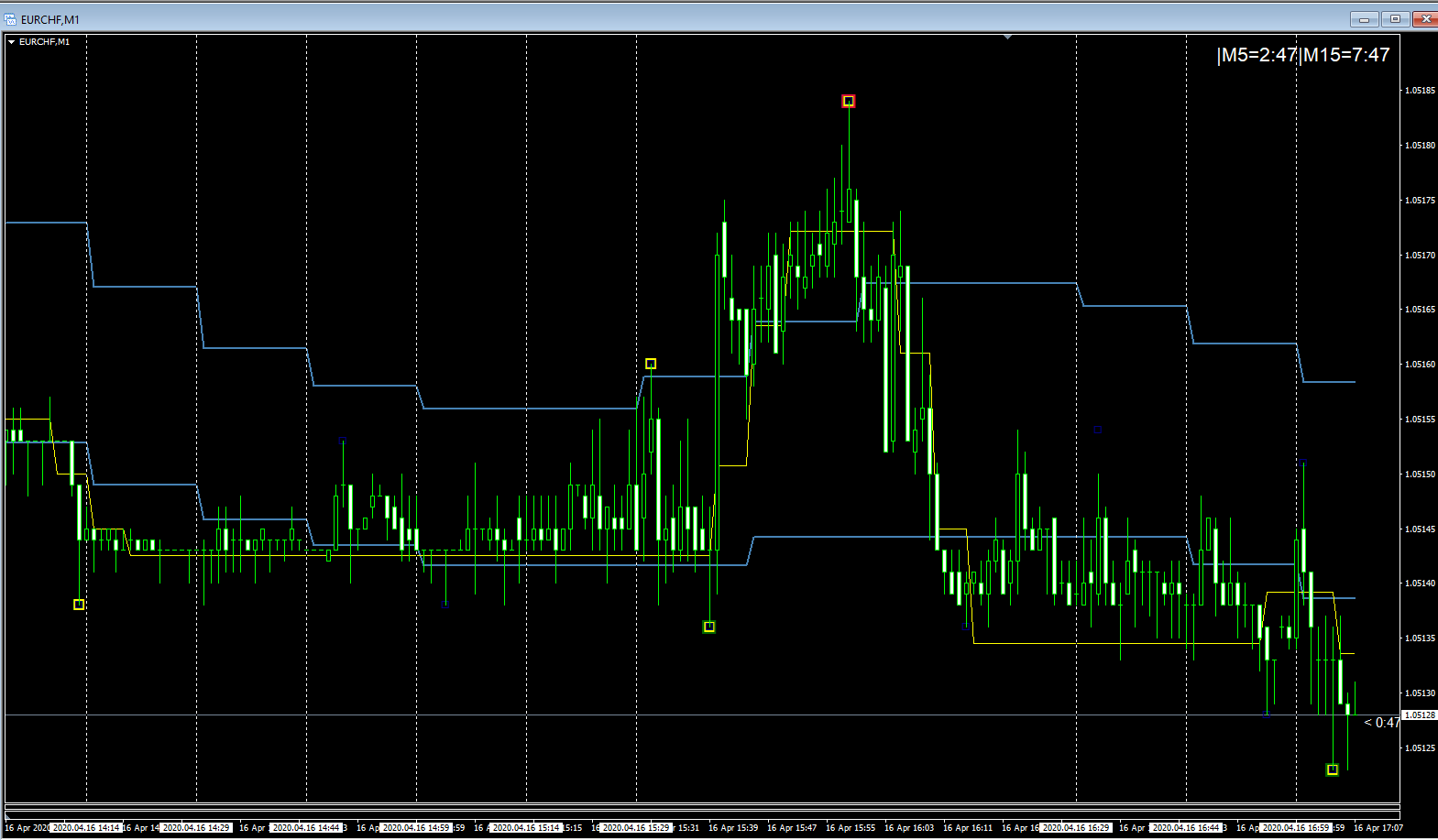The height and width of the screenshot is (840, 1438).
Task: Click the 2020.04.16 14:44 time label
Action: [306, 828]
